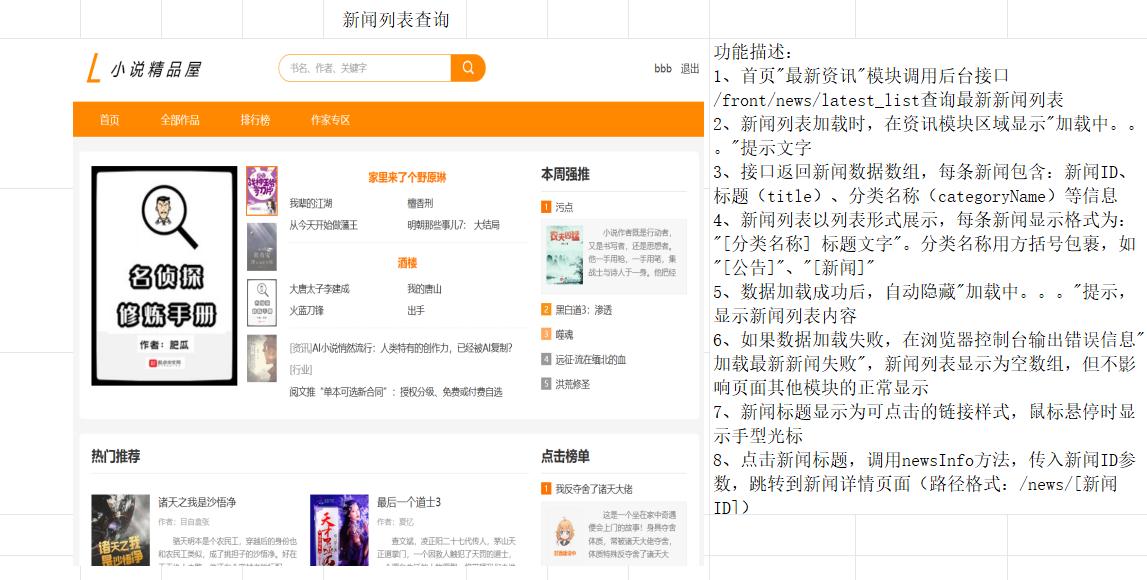Open the 酒楼 featured title link
This screenshot has height=580, width=1147.
[407, 263]
